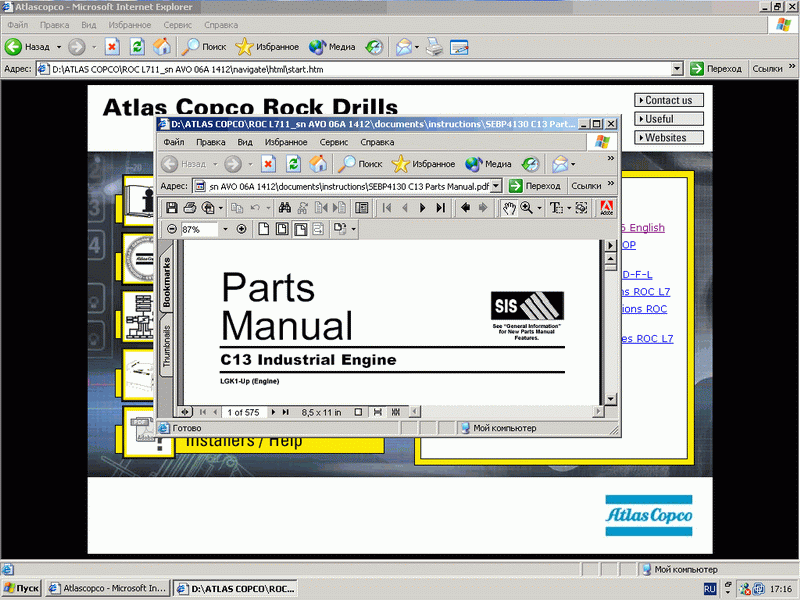Select the Hand tool in PDF toolbar

click(509, 208)
